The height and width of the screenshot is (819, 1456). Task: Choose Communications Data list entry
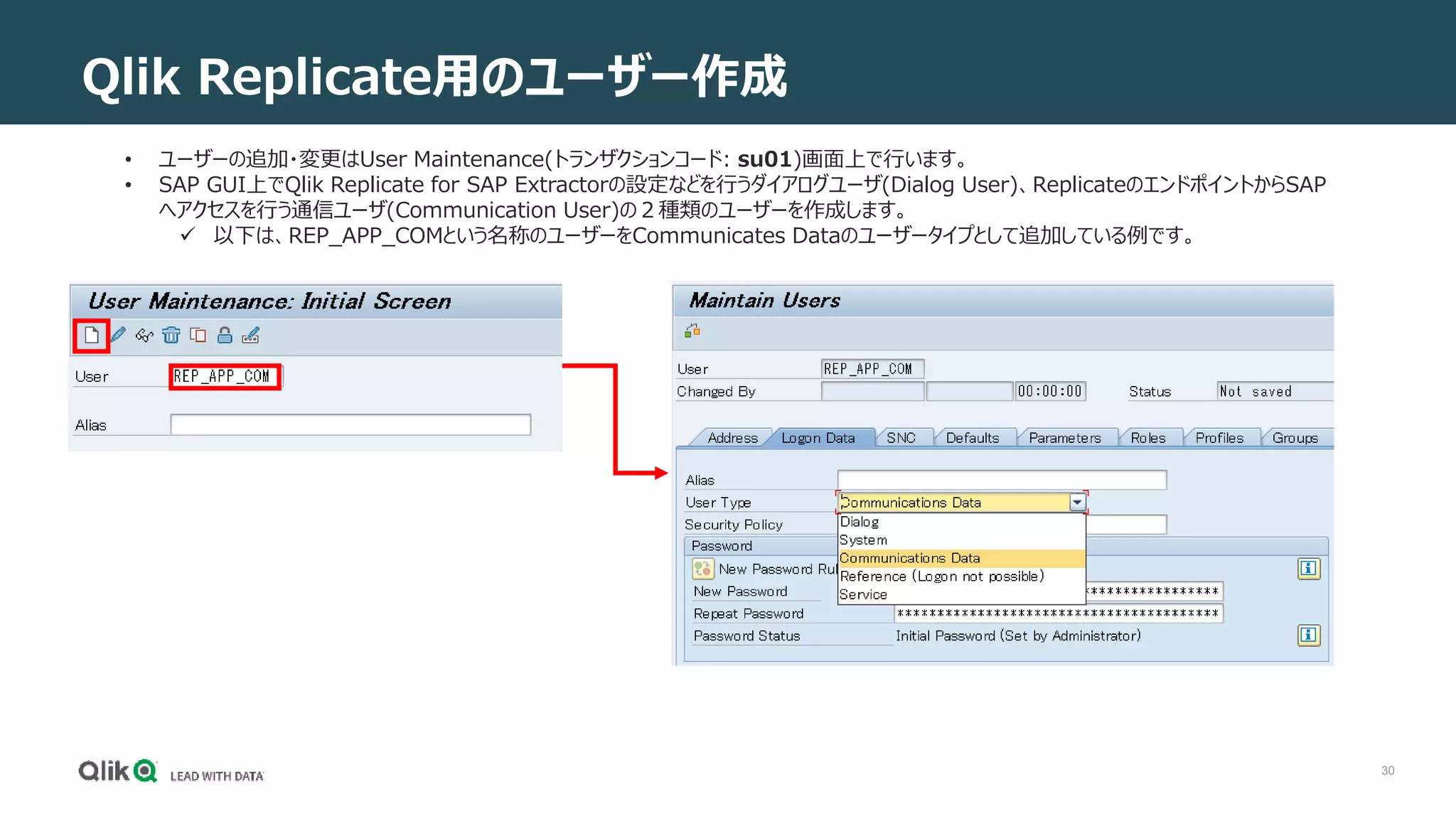(x=962, y=558)
